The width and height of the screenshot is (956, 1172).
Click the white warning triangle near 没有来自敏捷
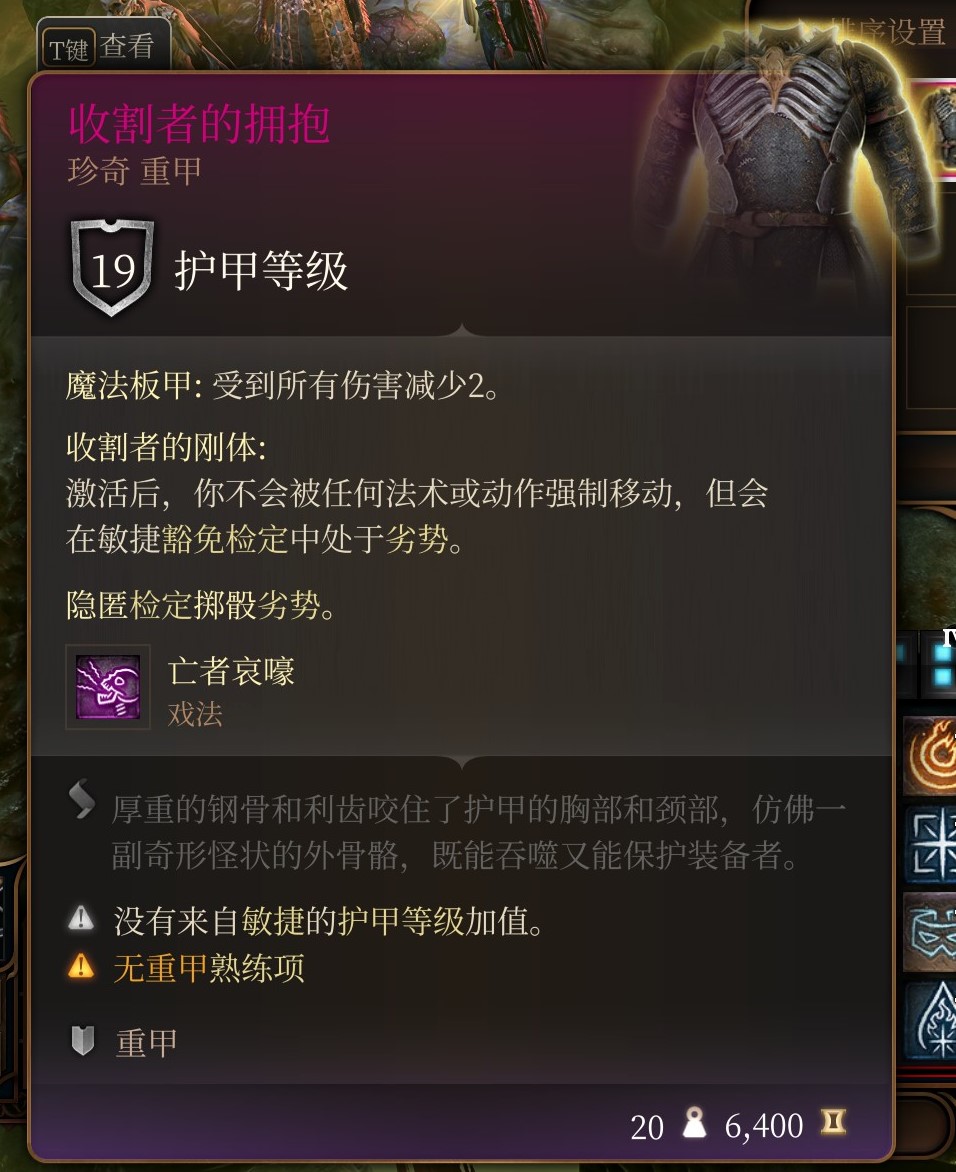click(x=81, y=919)
